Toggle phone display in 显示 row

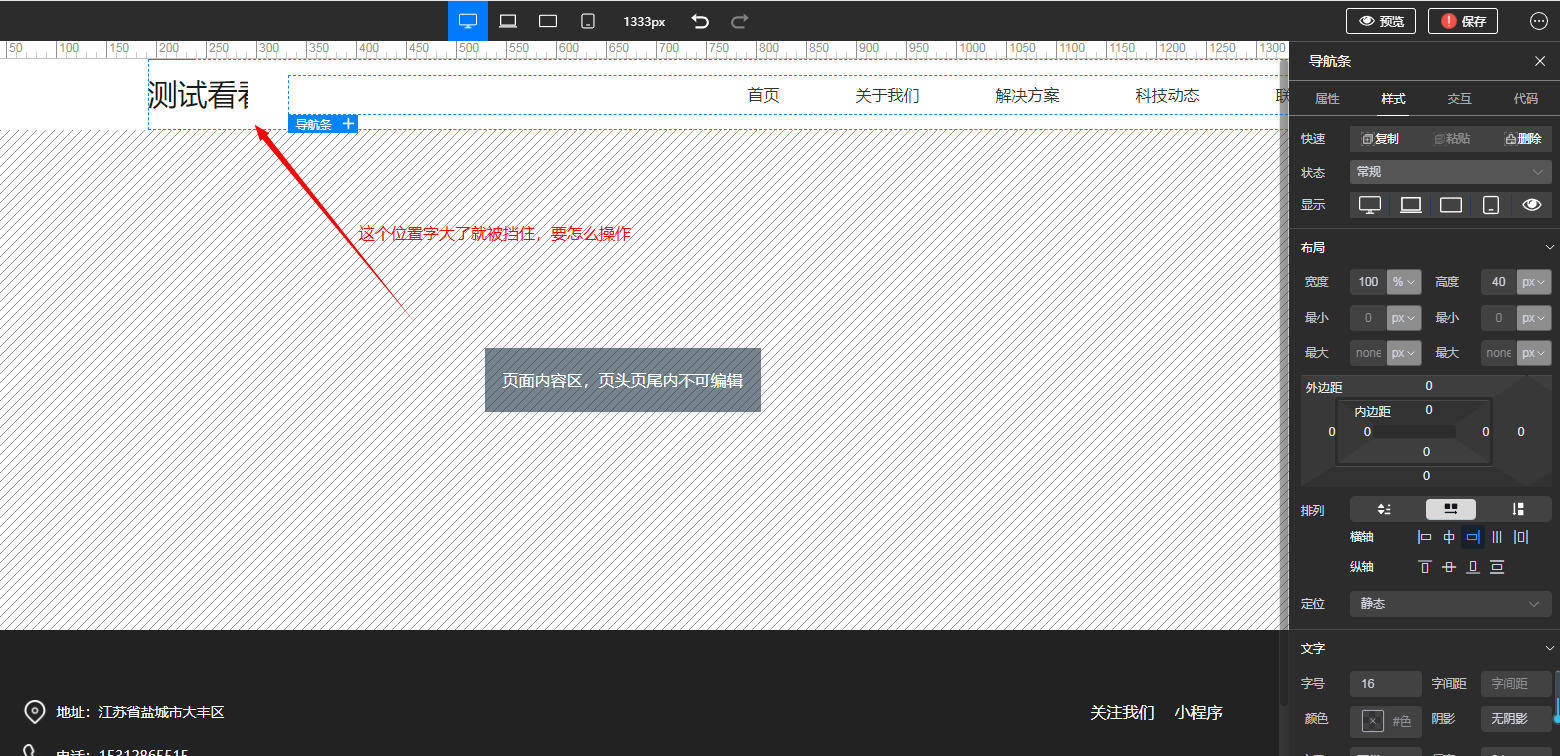click(1491, 205)
